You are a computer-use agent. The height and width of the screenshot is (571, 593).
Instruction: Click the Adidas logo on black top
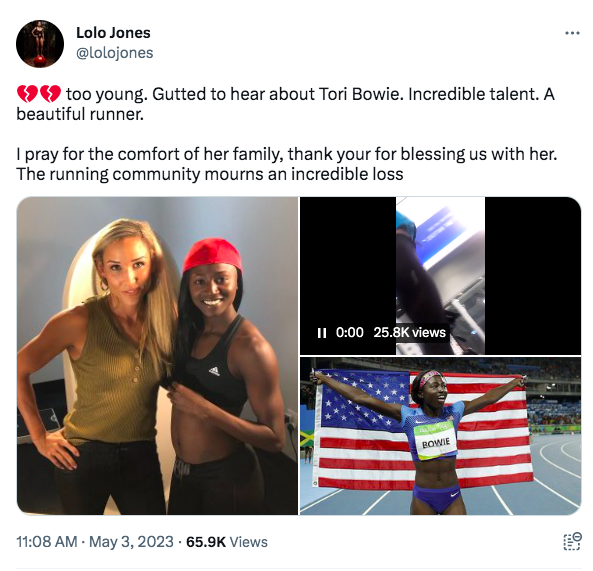tap(214, 371)
